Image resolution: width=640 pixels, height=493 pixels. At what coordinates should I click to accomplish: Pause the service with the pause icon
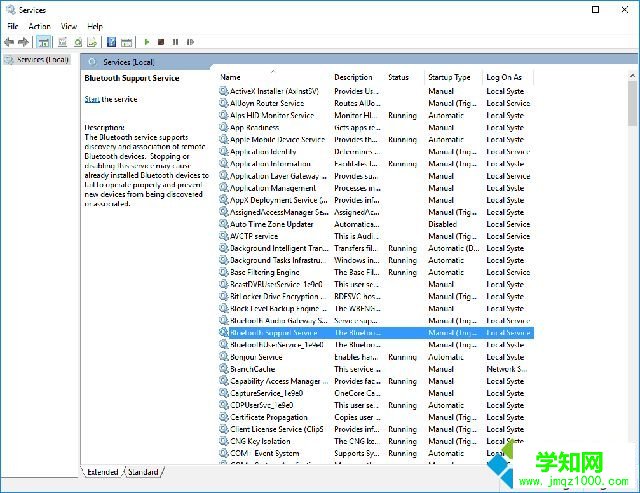pyautogui.click(x=176, y=42)
